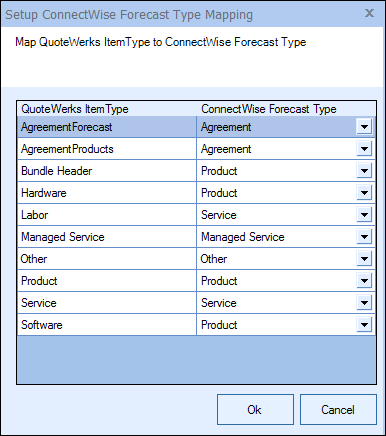Expand the Software row dropdown arrow
This screenshot has height=436, width=386.
point(364,325)
